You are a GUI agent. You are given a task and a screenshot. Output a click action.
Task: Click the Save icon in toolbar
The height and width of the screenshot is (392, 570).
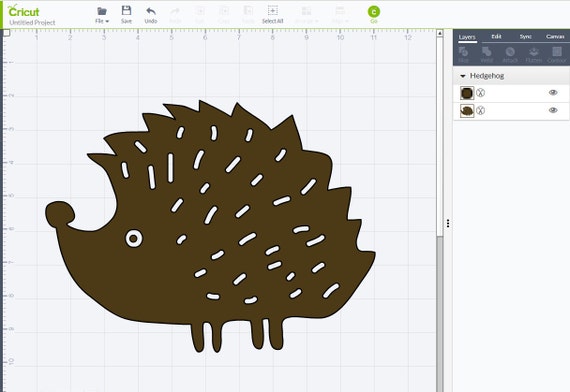click(x=126, y=11)
